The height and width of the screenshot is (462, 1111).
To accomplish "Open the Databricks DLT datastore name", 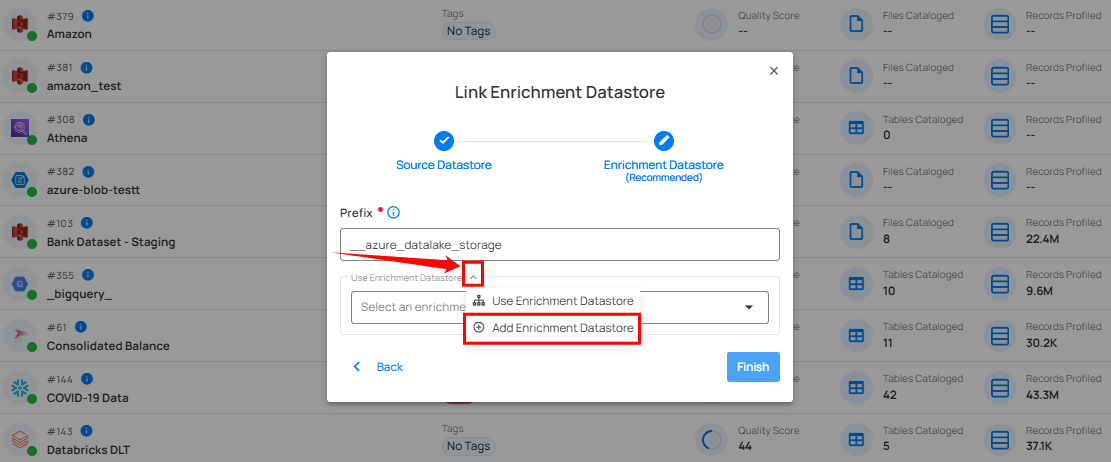I will pos(89,449).
